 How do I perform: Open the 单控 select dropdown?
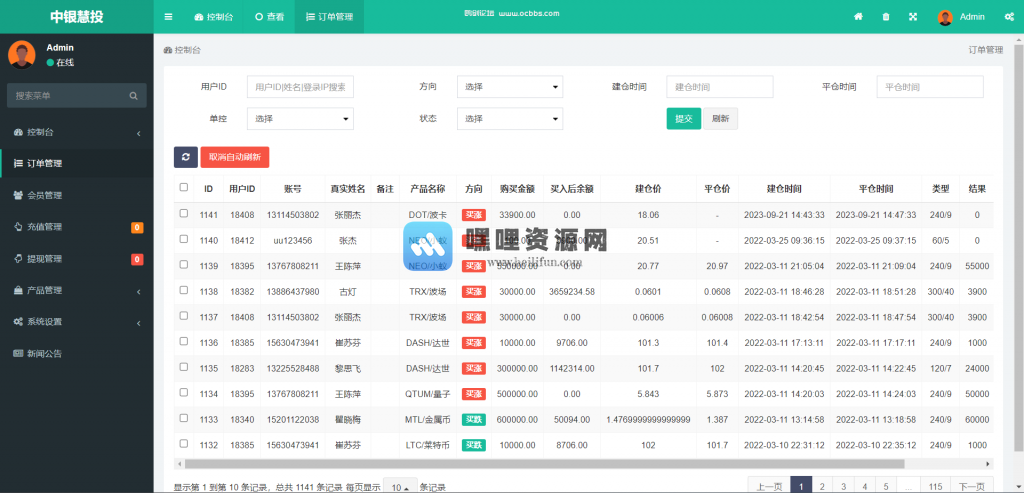tap(300, 119)
